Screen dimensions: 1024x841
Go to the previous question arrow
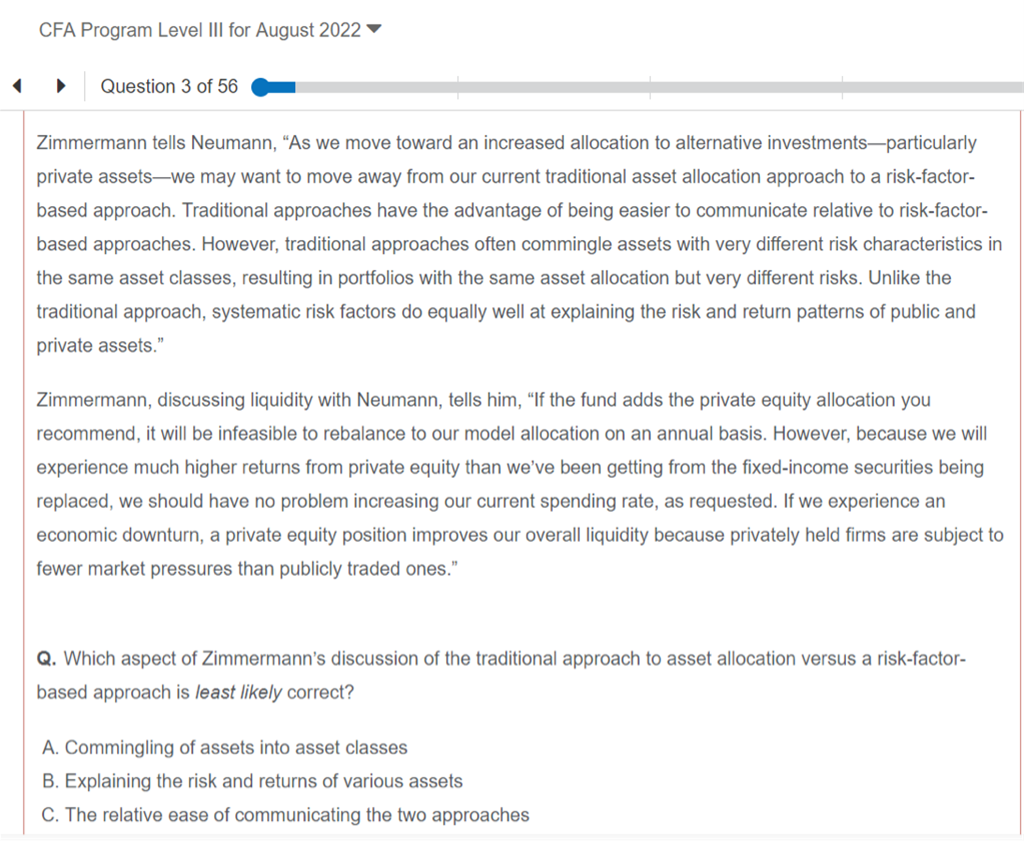coord(17,87)
